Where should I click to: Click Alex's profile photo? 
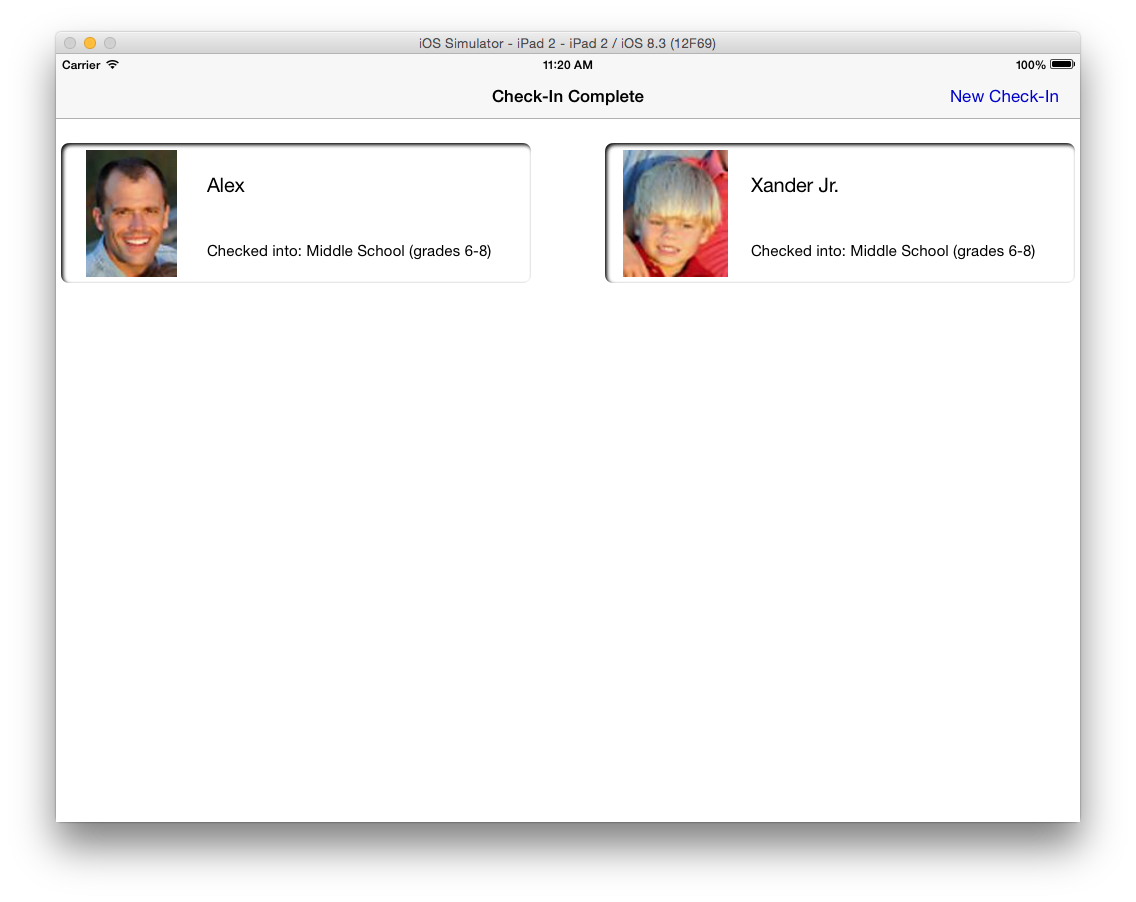[x=131, y=213]
